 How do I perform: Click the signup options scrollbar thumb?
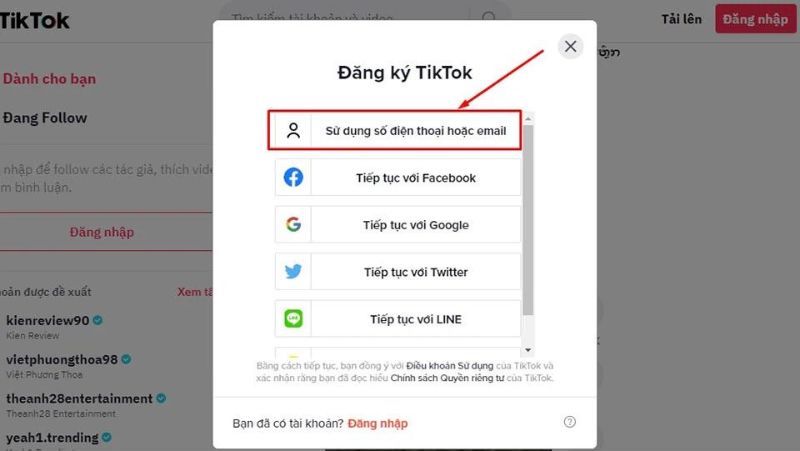[x=528, y=220]
